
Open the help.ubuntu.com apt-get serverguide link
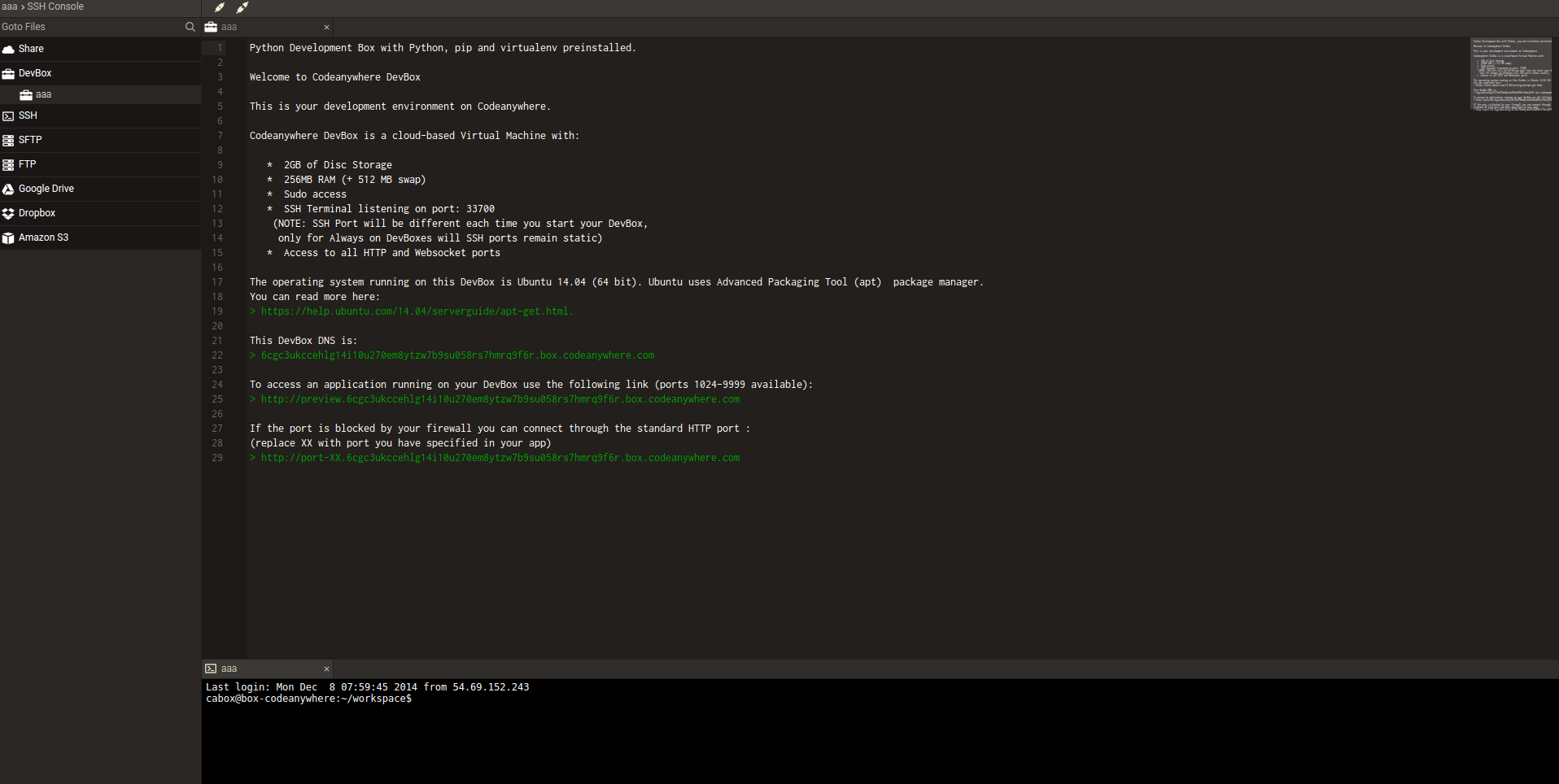point(417,311)
